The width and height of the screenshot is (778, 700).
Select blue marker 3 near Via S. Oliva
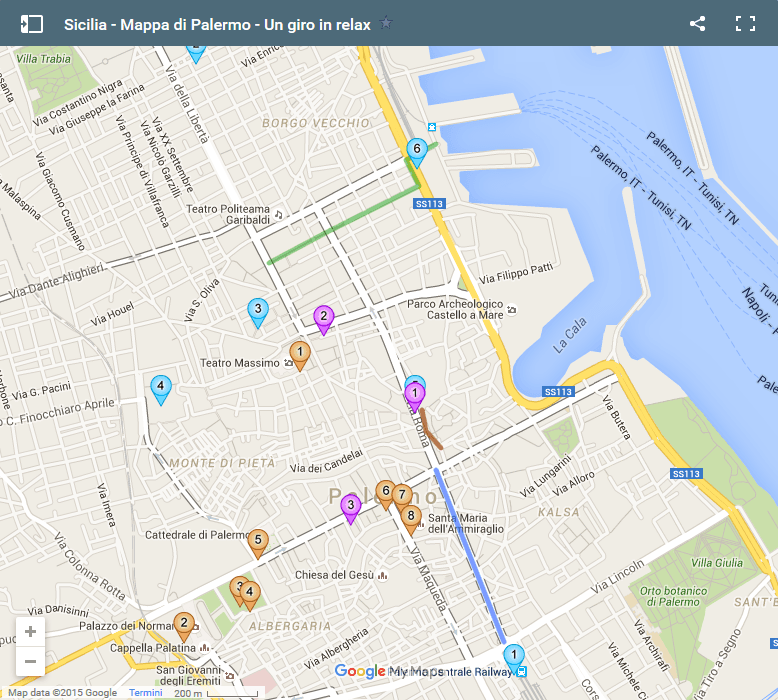click(257, 310)
